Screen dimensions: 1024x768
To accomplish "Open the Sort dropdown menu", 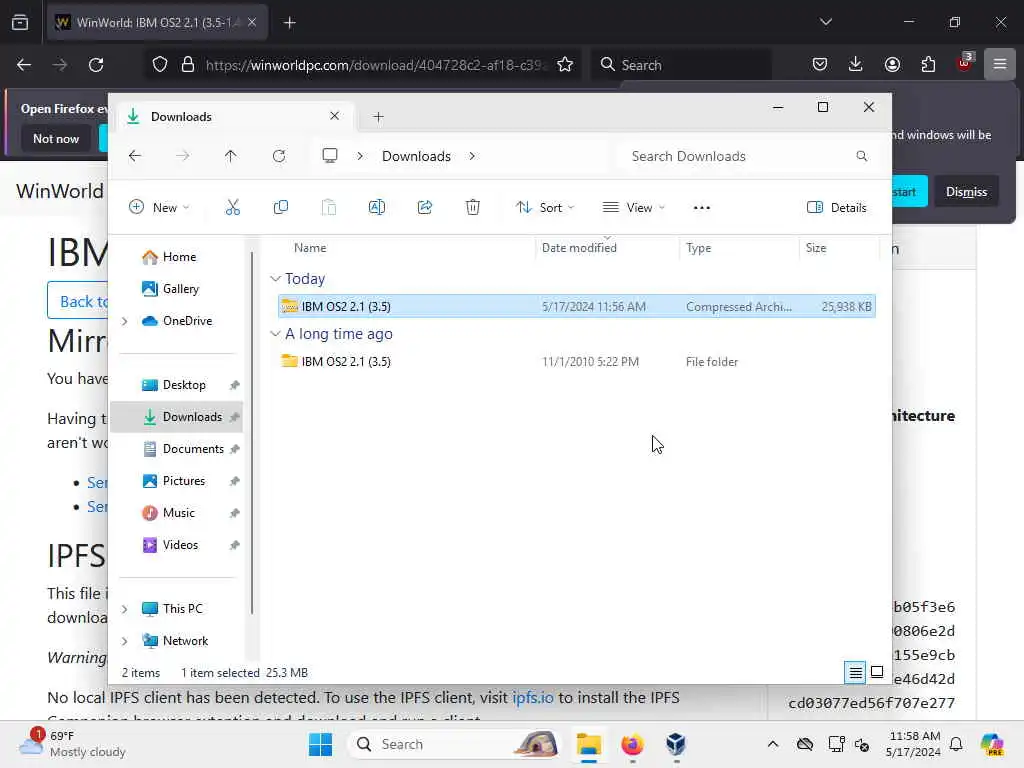I will click(x=545, y=208).
